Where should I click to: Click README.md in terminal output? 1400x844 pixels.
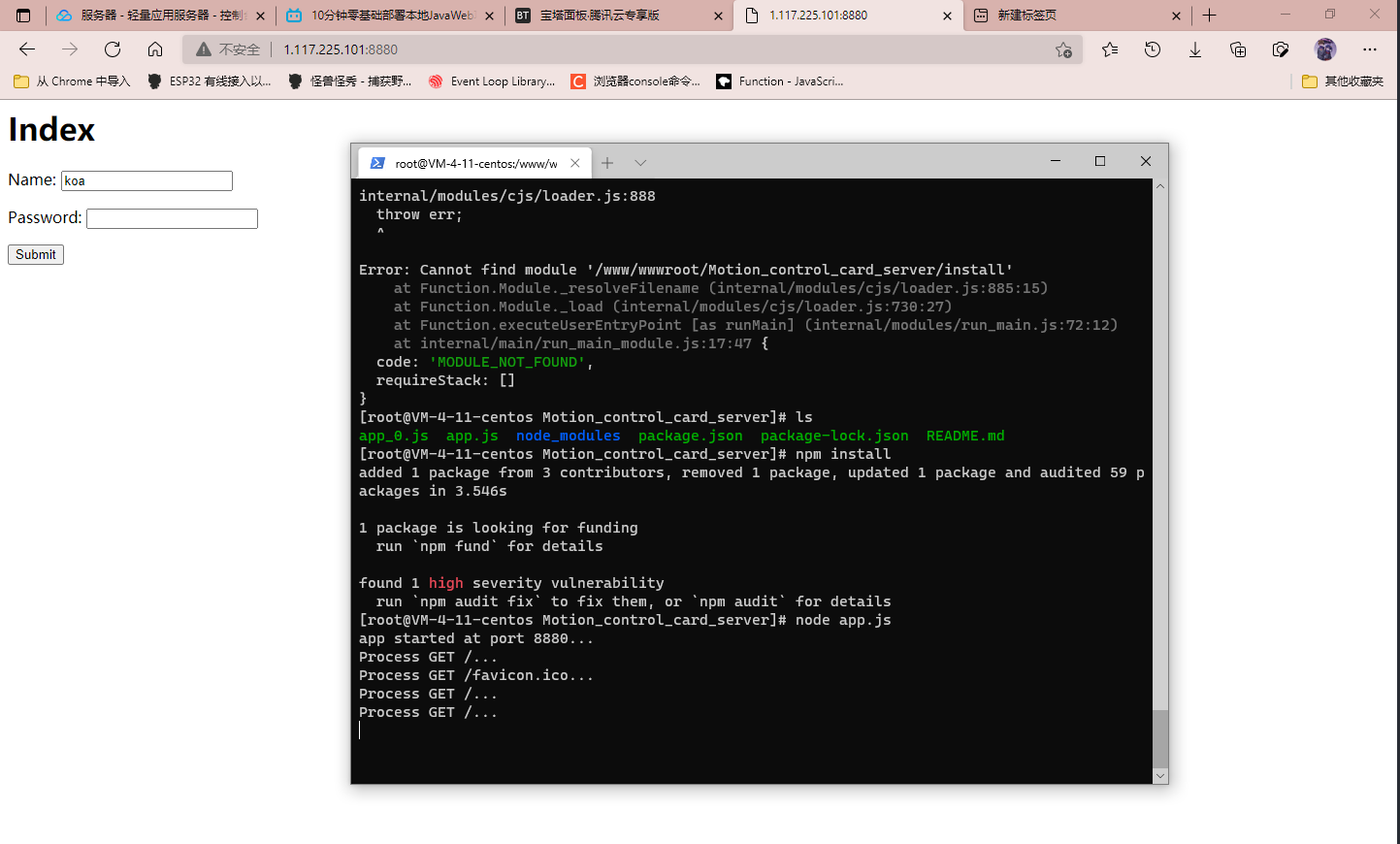coord(965,436)
